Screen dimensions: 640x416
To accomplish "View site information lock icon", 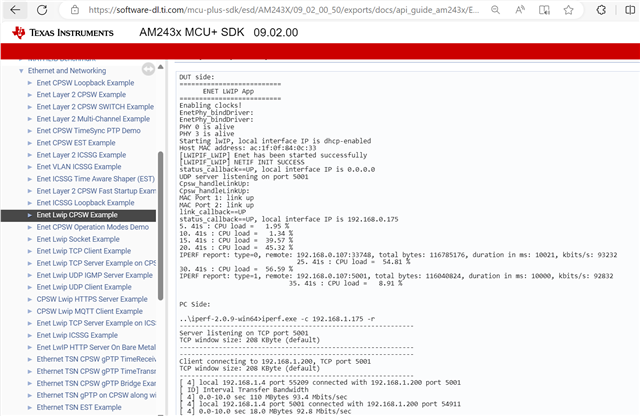I will 74,10.
